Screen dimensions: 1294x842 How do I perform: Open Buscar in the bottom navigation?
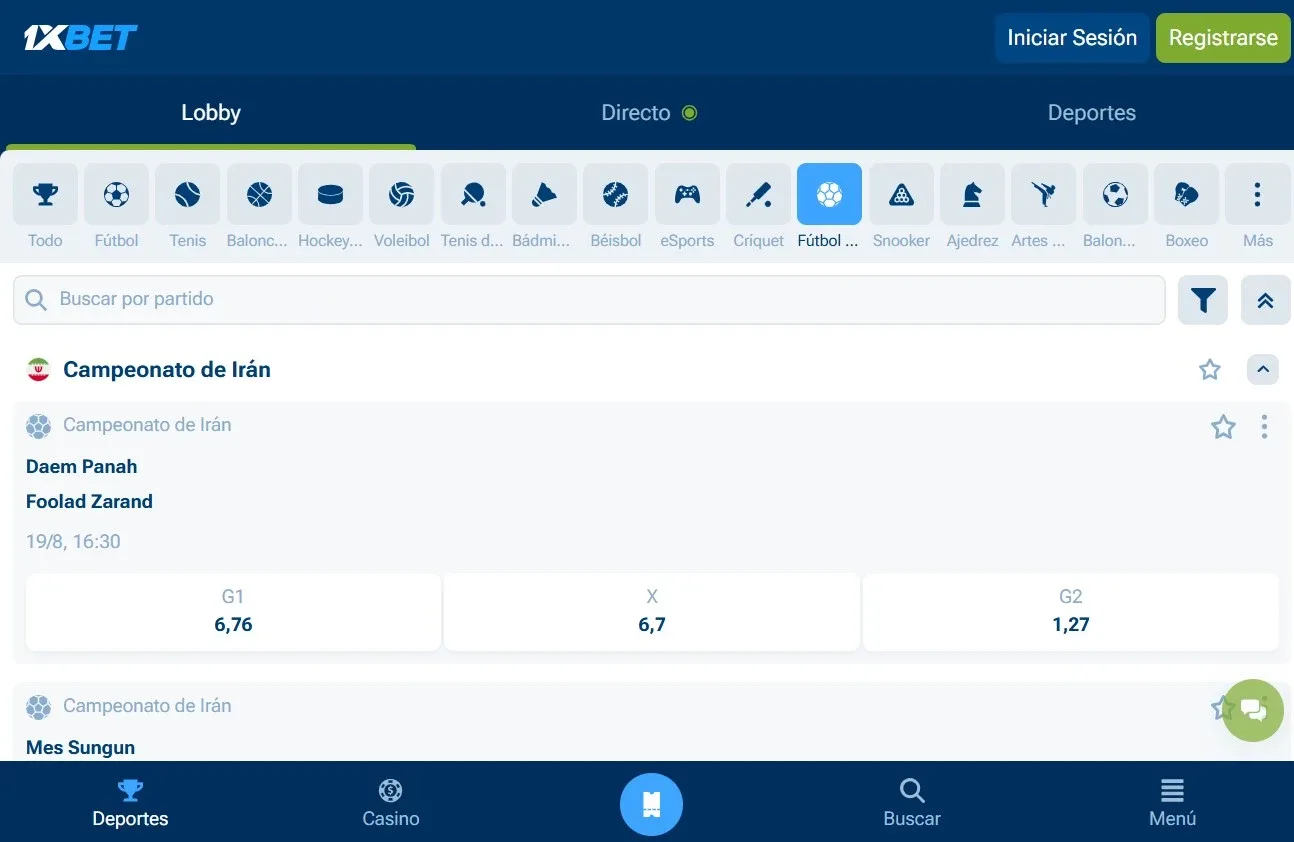click(912, 803)
